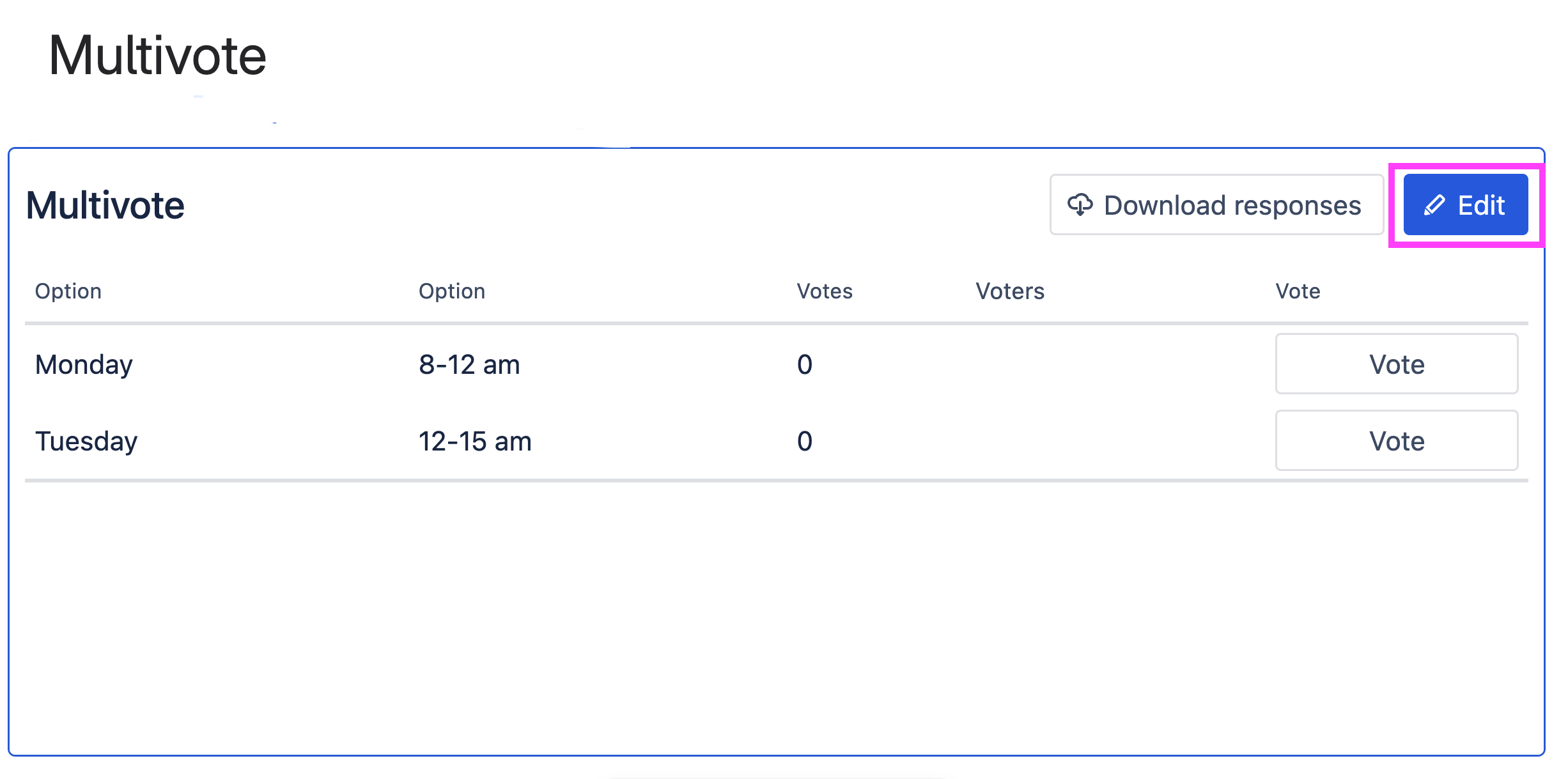The width and height of the screenshot is (1568, 779).
Task: Click the Edit button text
Action: tap(1481, 205)
